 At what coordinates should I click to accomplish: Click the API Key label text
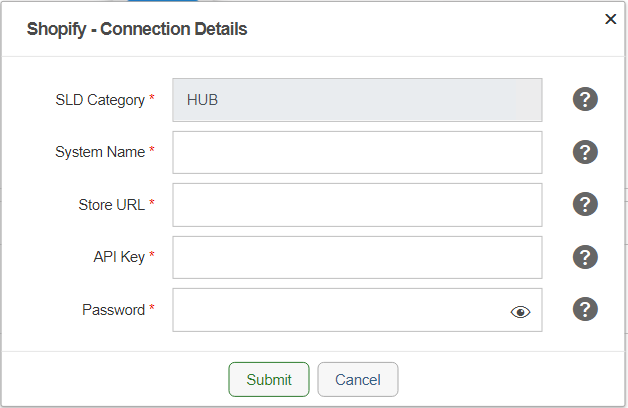tap(119, 257)
